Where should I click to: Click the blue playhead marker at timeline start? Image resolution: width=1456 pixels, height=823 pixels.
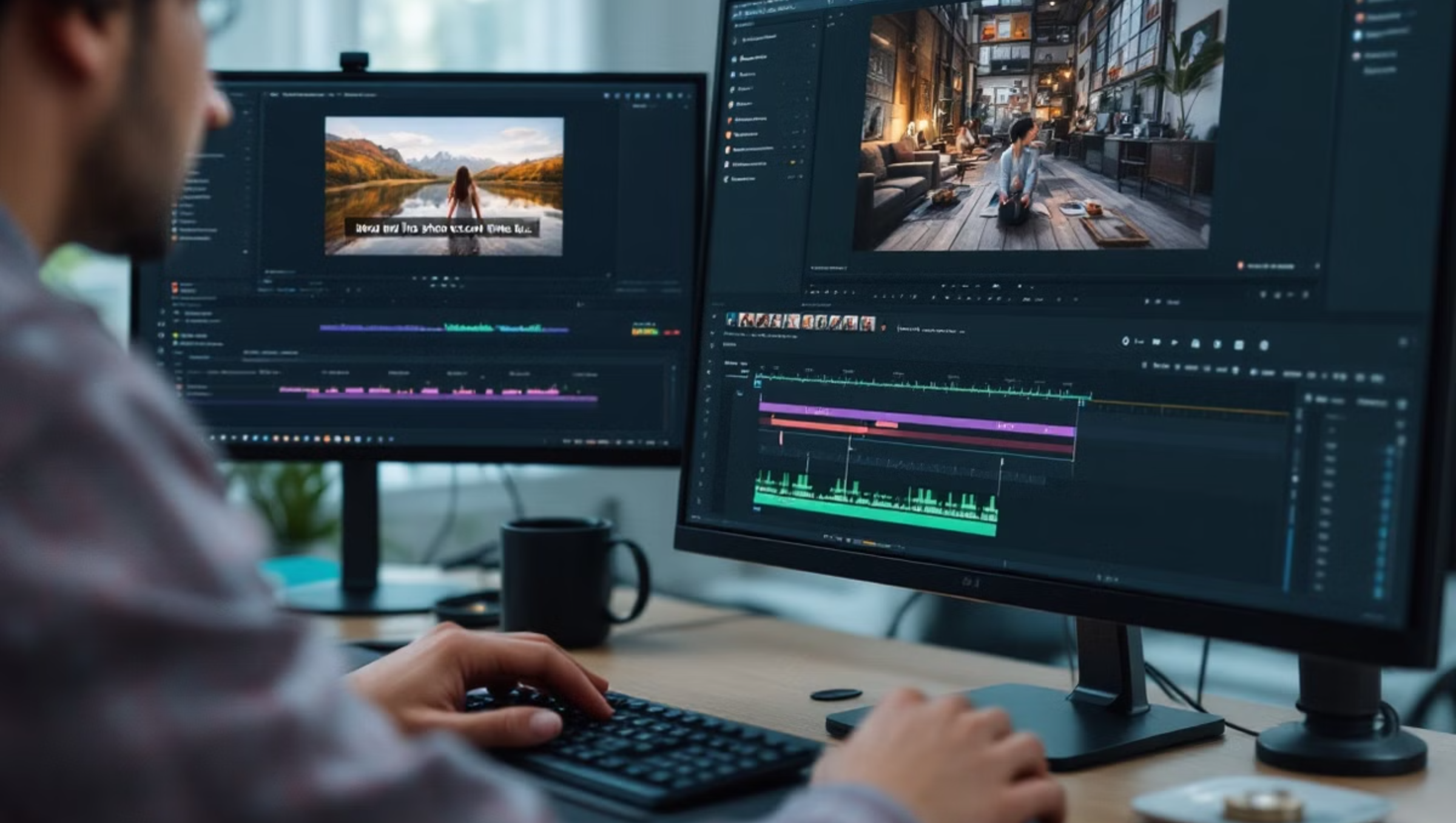[758, 383]
